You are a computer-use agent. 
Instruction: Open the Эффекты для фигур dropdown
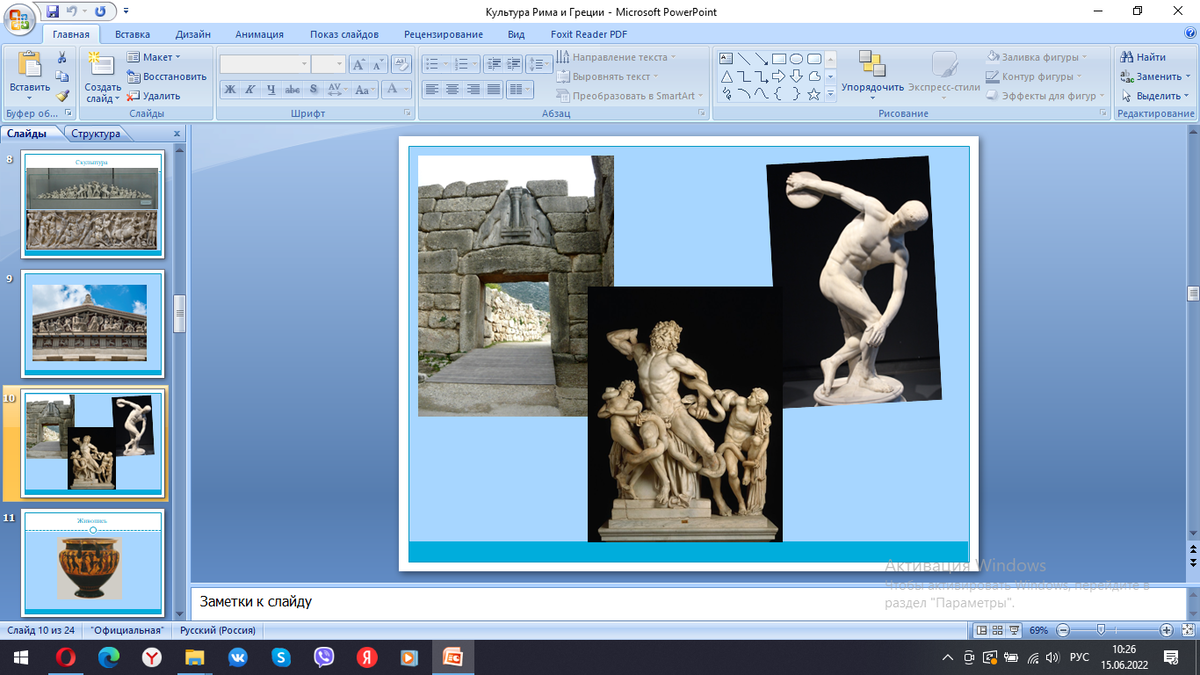(1046, 96)
